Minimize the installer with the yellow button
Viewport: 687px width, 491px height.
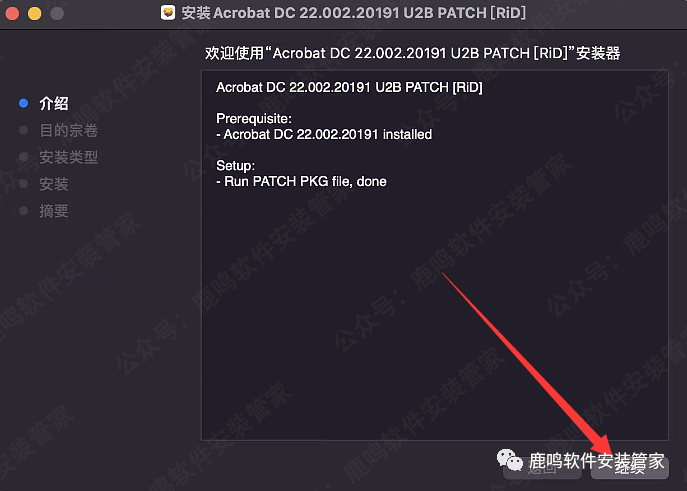(x=35, y=13)
